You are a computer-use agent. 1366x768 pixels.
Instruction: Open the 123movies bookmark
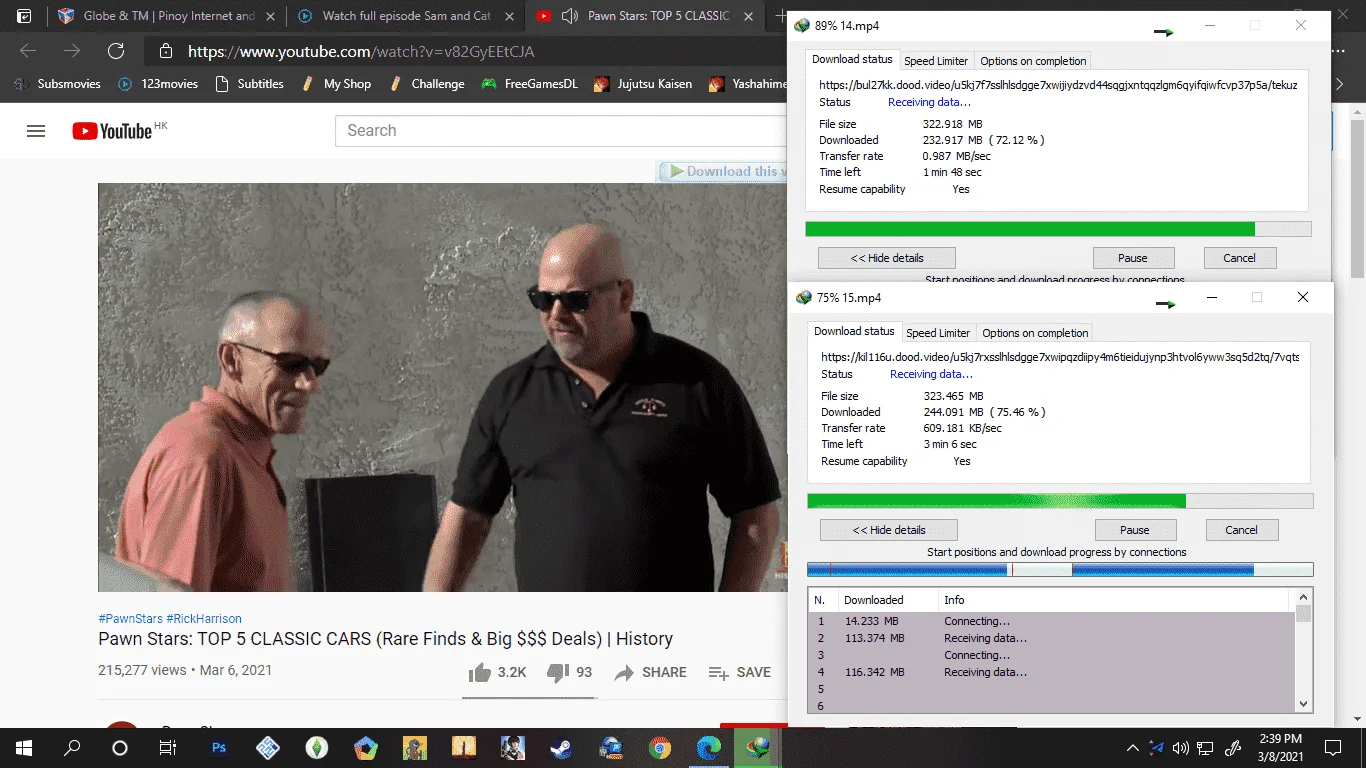pos(157,84)
